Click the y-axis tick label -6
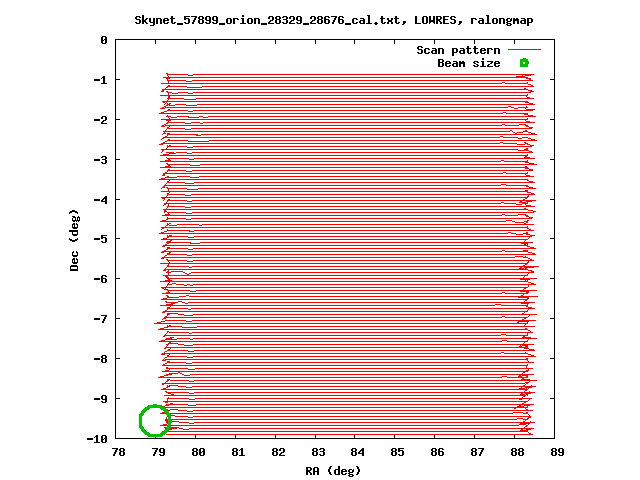640x480 pixels. click(100, 279)
